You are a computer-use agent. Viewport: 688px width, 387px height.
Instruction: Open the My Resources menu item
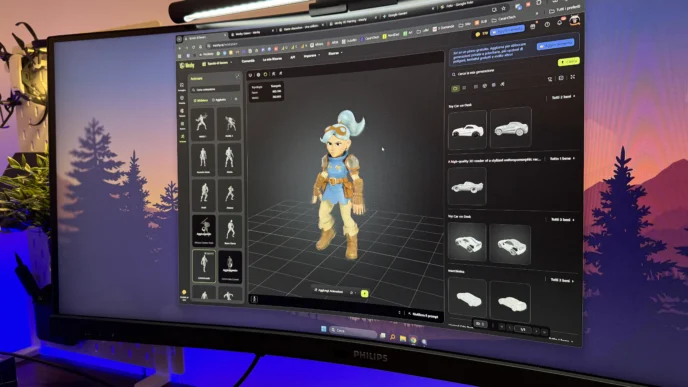272,59
